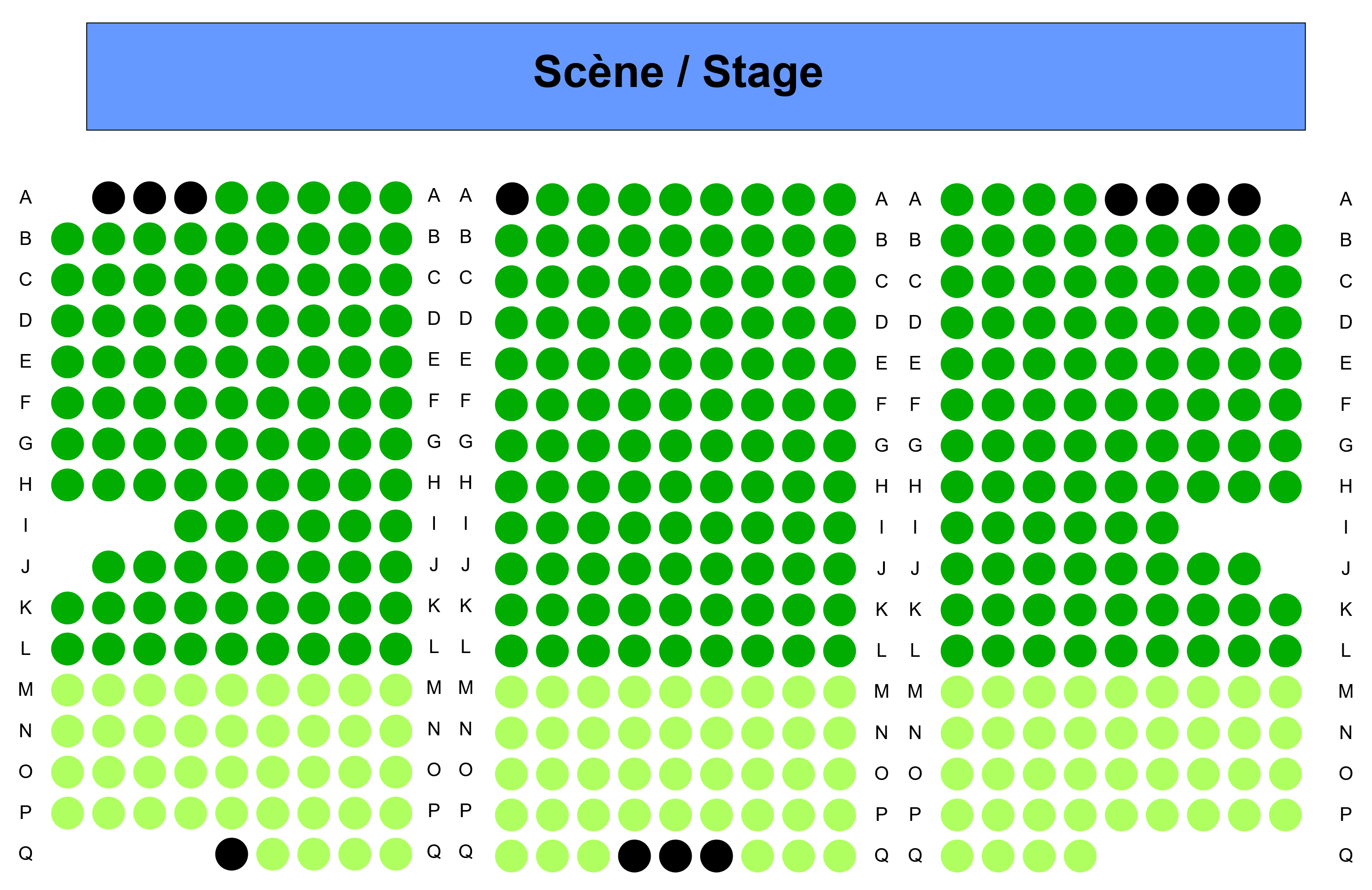The width and height of the screenshot is (1372, 890).
Task: Select the middle black seat in center row Q
Action: (x=676, y=856)
